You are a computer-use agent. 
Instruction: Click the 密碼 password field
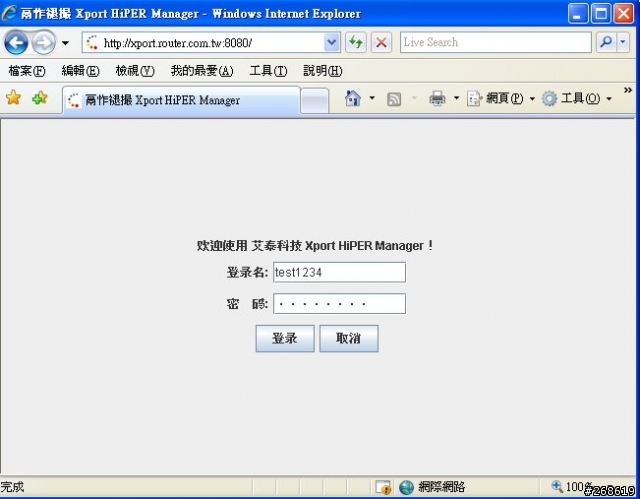click(339, 304)
